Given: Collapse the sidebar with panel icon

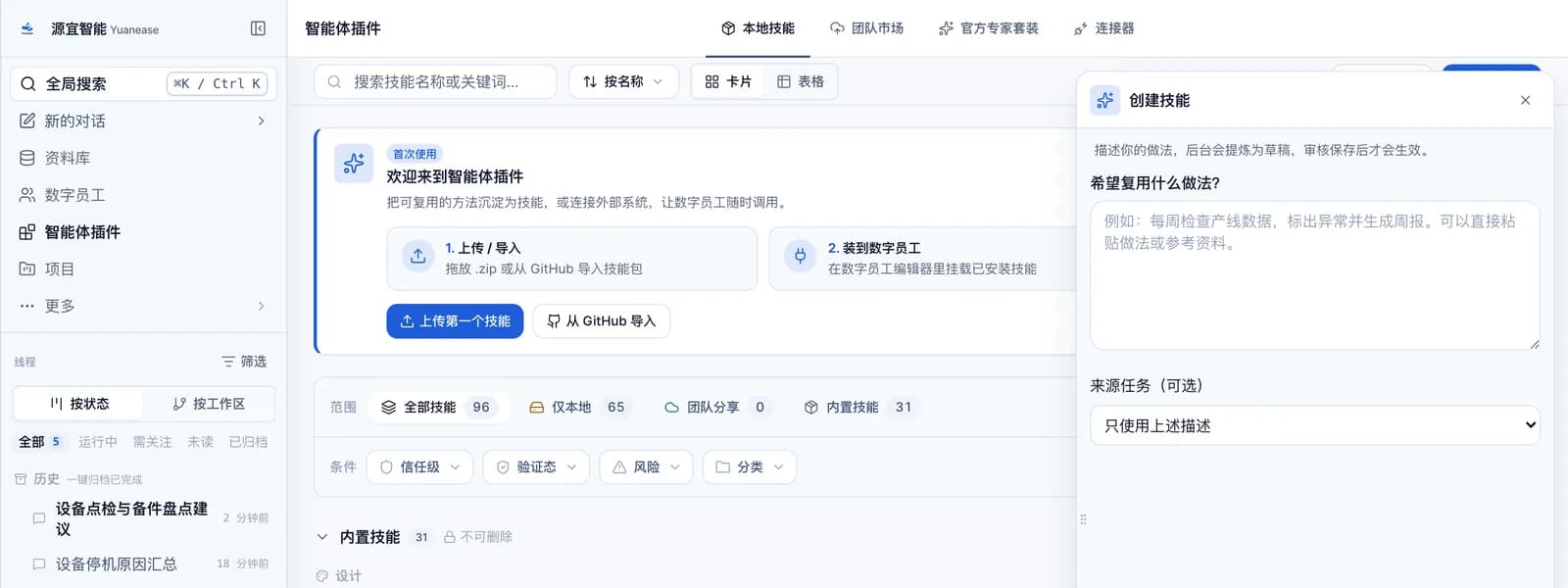Looking at the screenshot, I should [x=258, y=28].
